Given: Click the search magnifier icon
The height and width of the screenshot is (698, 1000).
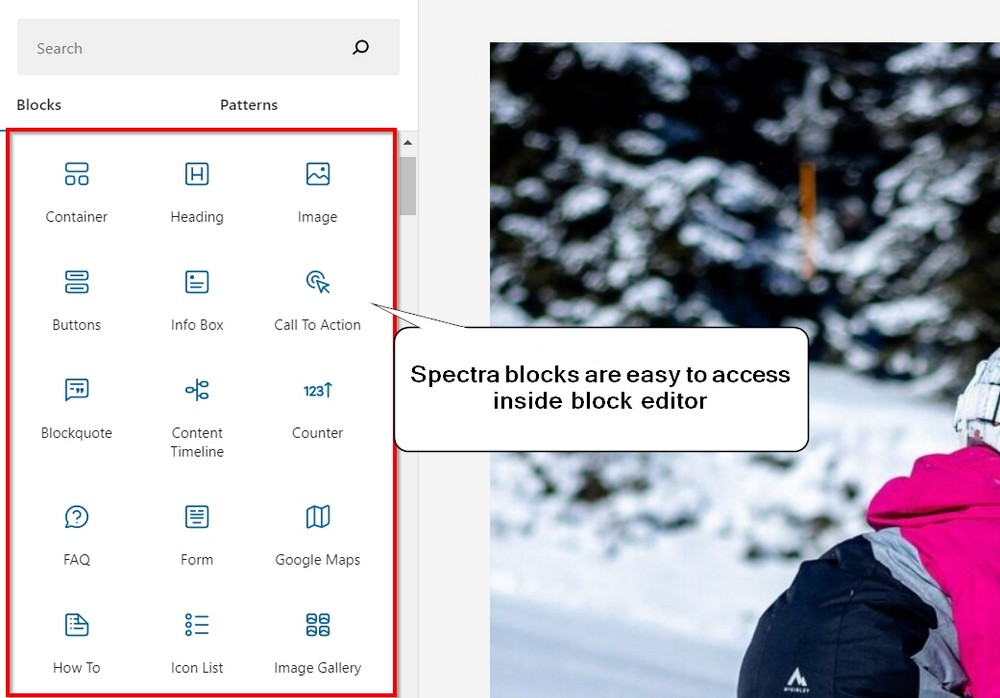Looking at the screenshot, I should point(360,47).
